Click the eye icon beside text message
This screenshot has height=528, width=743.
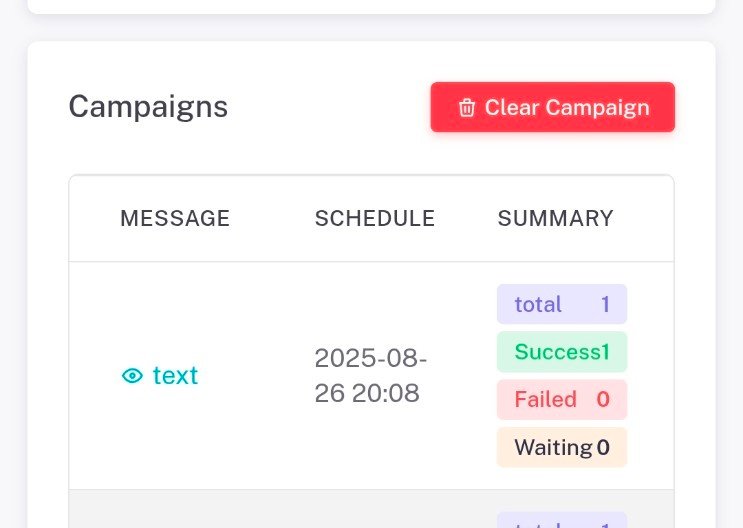point(132,376)
